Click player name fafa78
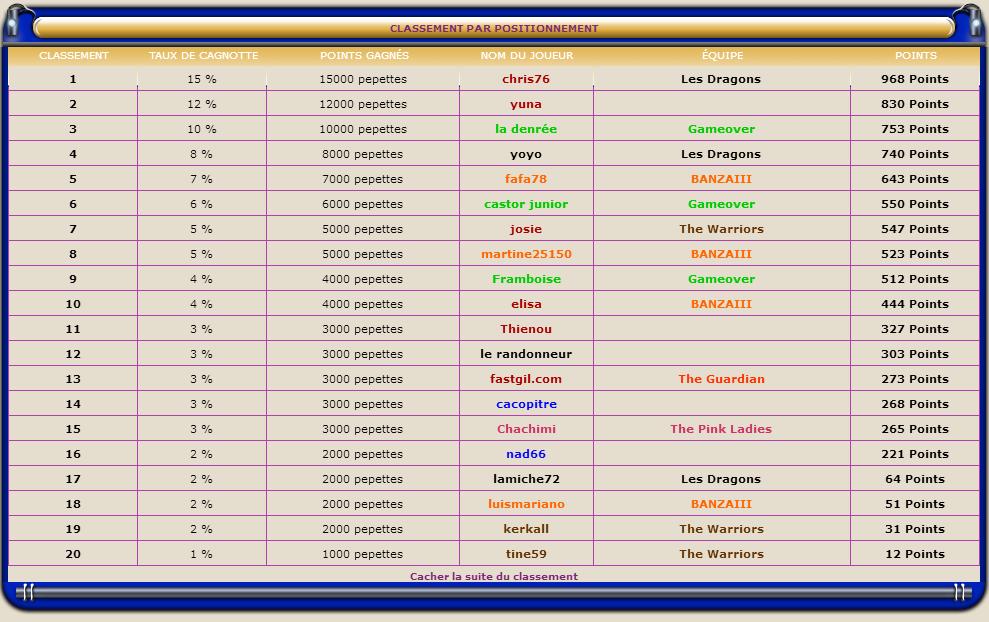Image resolution: width=989 pixels, height=622 pixels. tap(525, 179)
